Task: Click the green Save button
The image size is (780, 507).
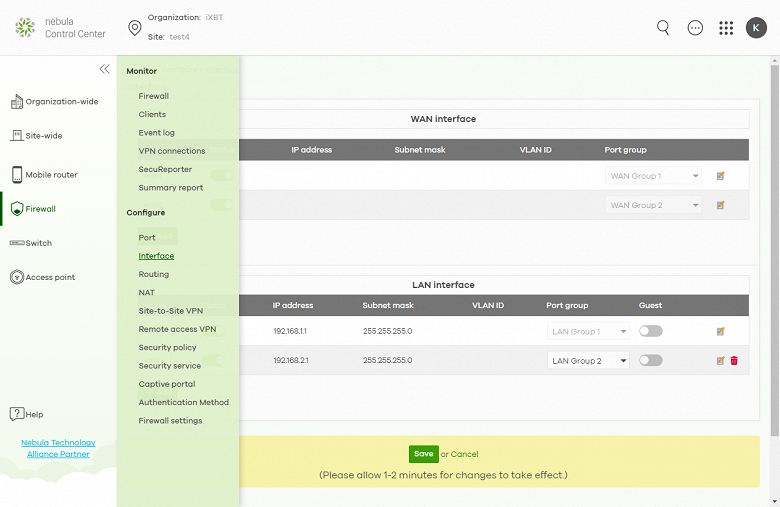Action: pyautogui.click(x=423, y=454)
